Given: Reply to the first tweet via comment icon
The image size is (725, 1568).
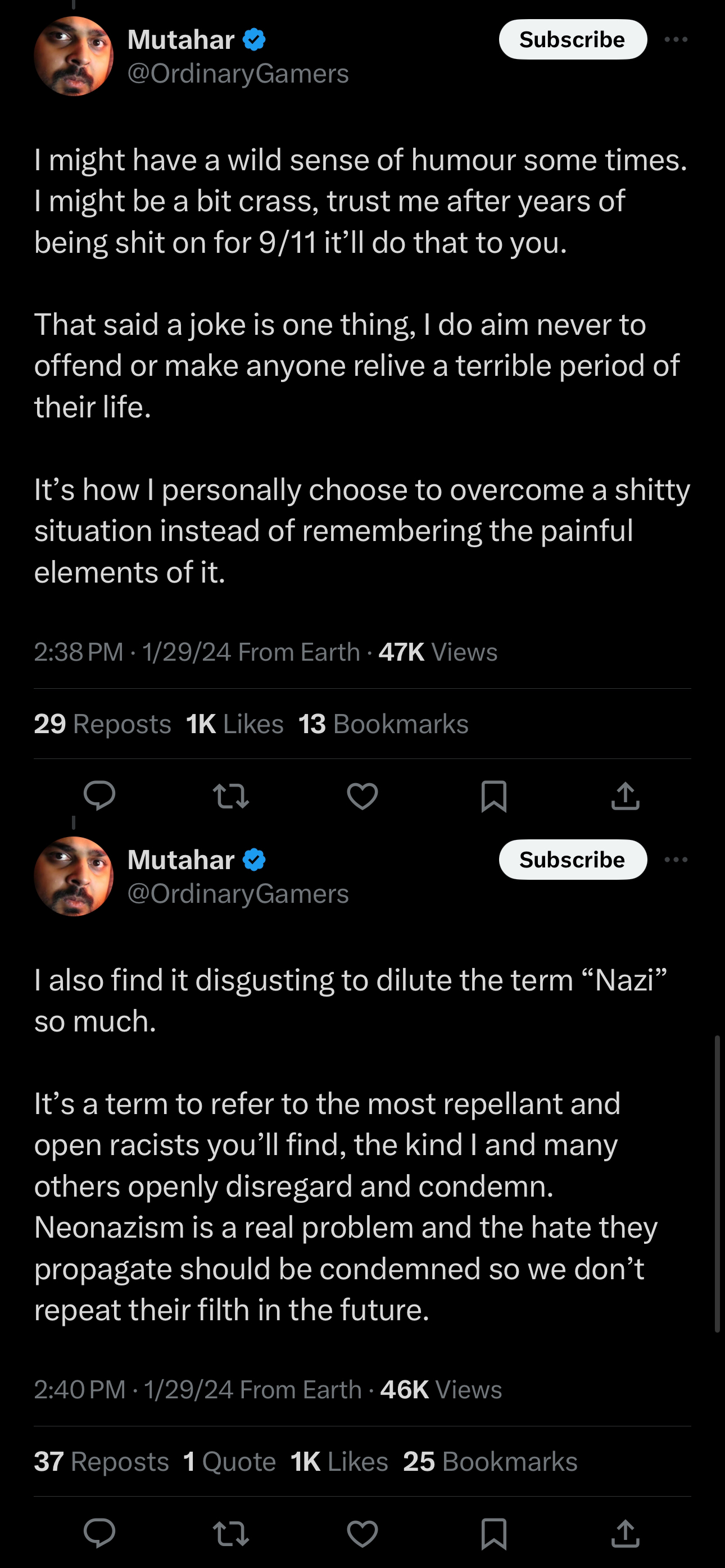Looking at the screenshot, I should coord(99,796).
